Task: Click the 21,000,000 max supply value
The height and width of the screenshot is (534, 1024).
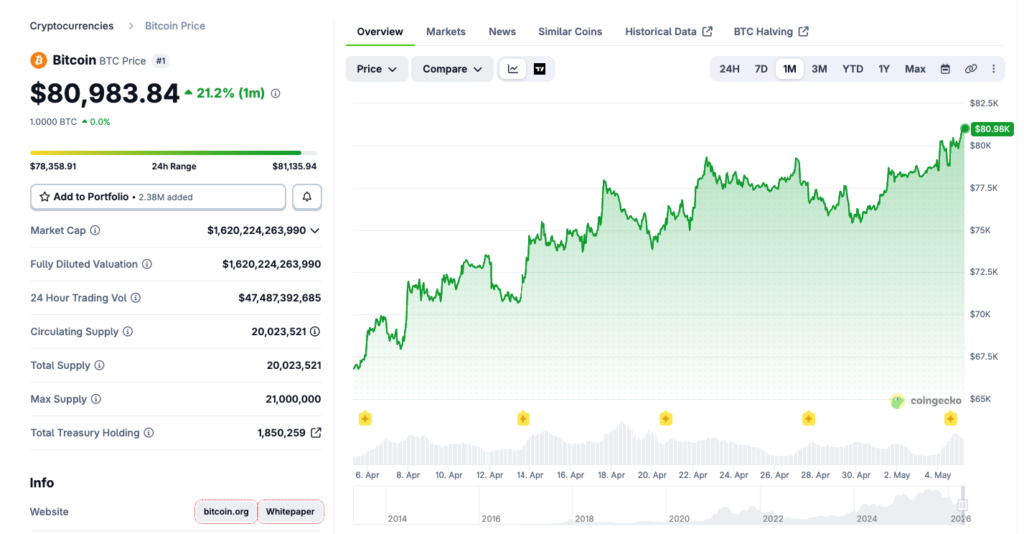Action: click(x=293, y=399)
